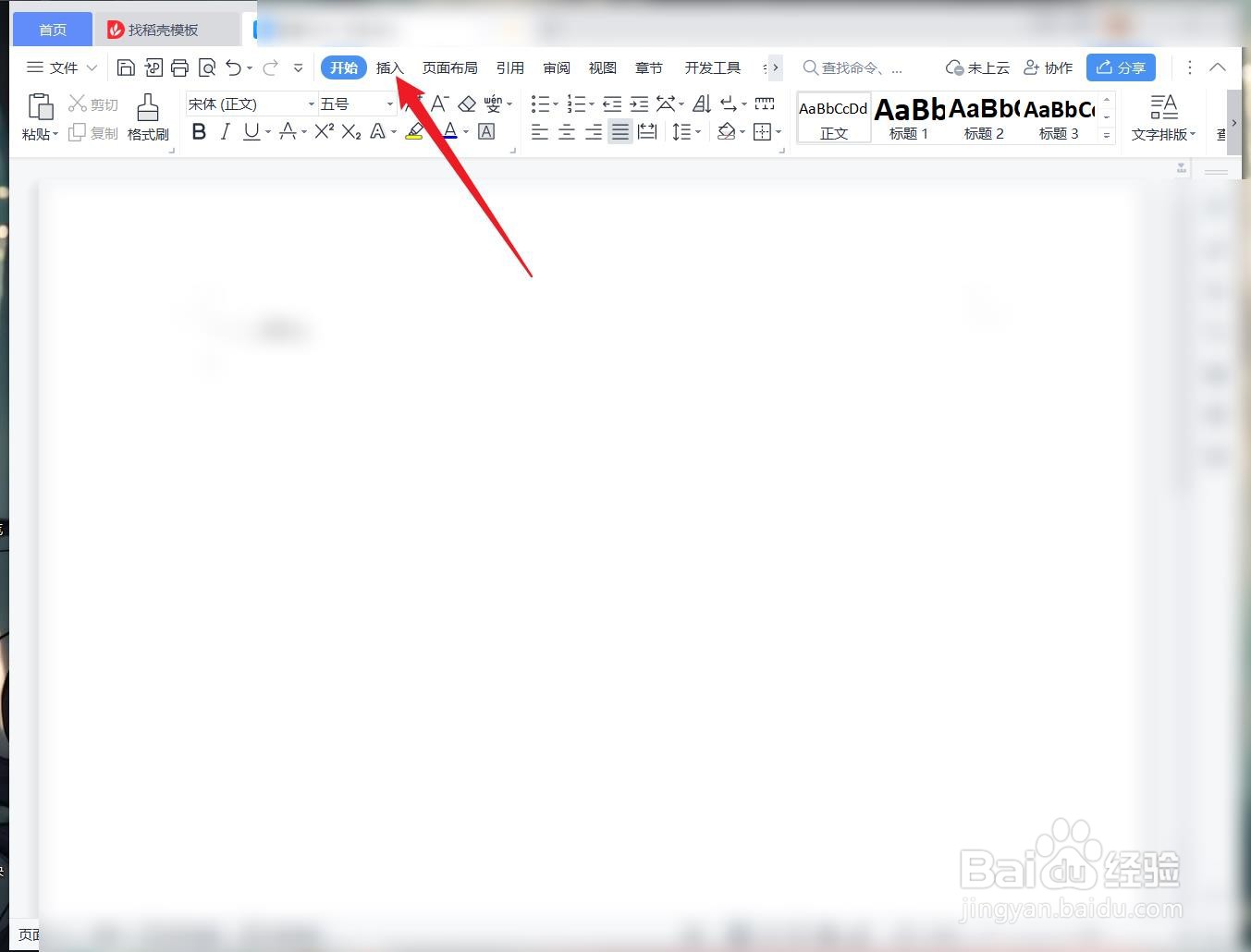Switch to the 开始 tab
The image size is (1251, 952).
(x=344, y=67)
